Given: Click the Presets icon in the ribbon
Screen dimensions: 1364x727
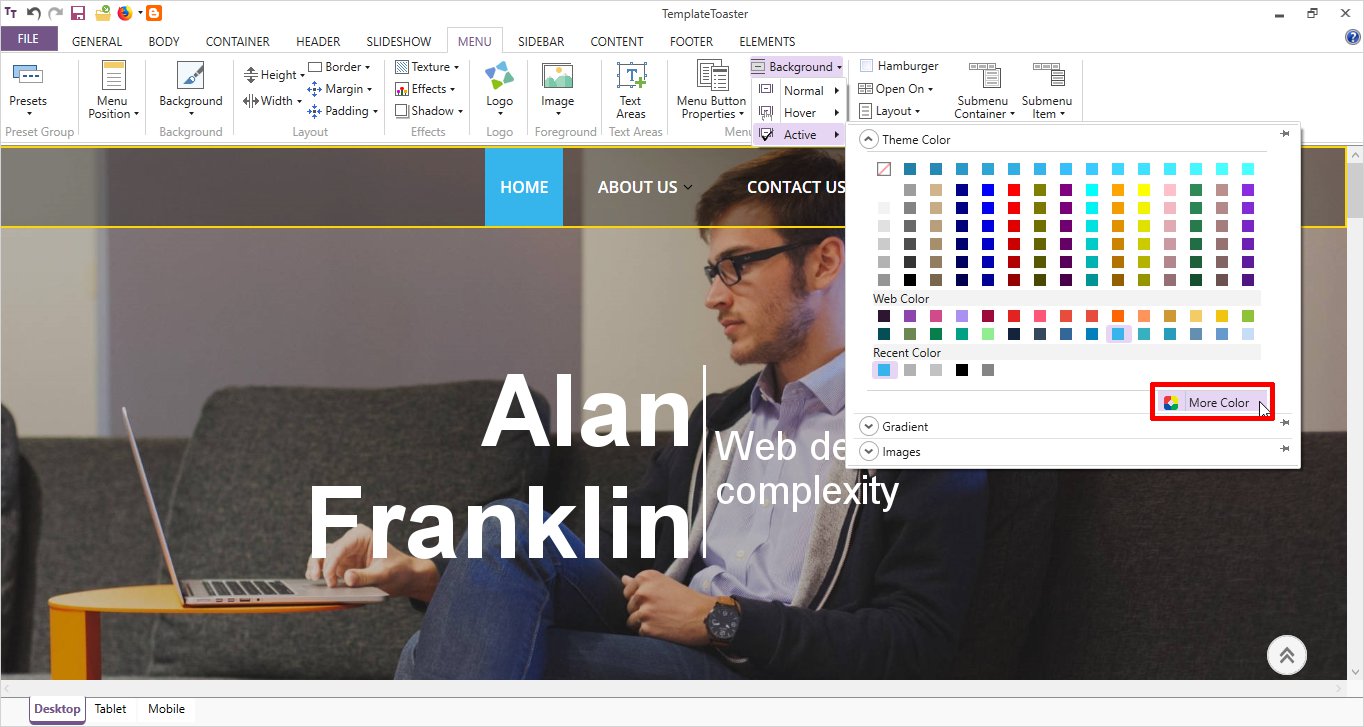Looking at the screenshot, I should (x=27, y=77).
